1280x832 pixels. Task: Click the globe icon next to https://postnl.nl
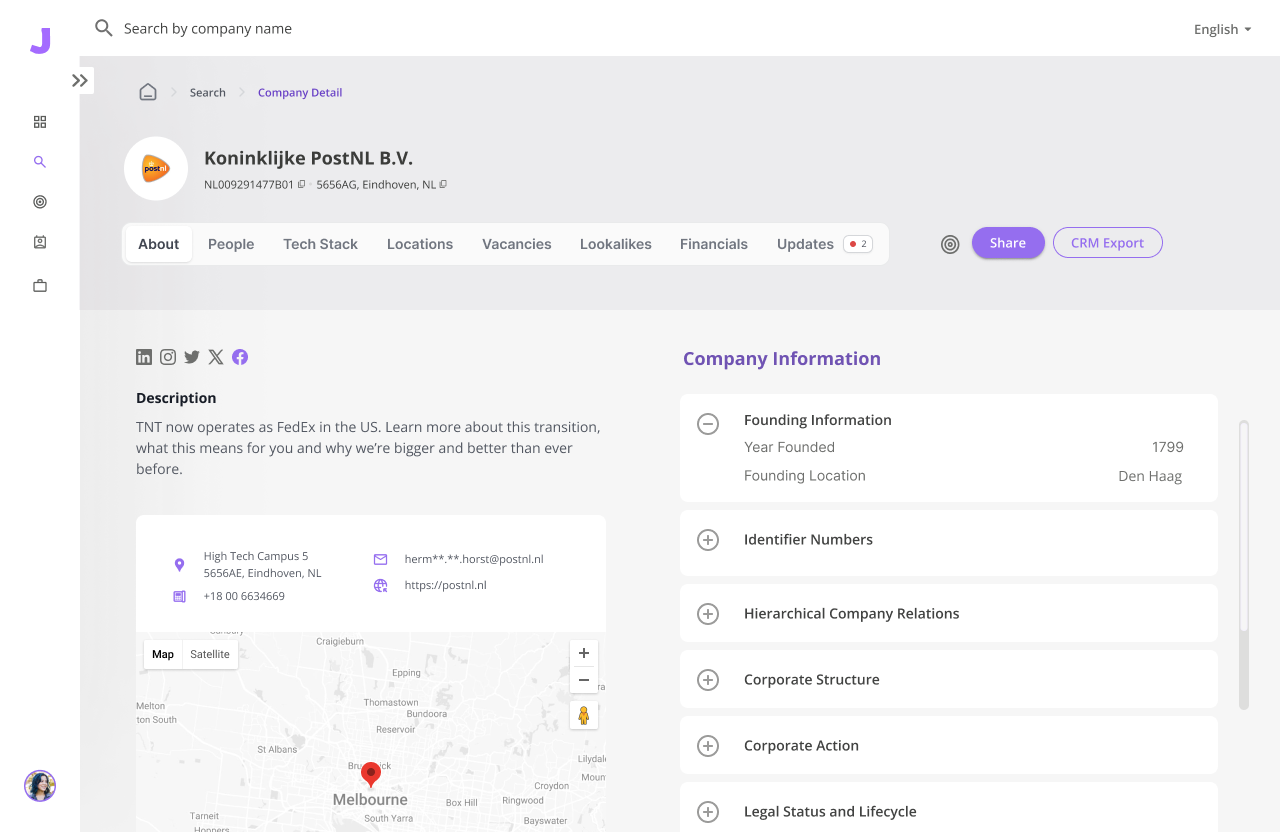[x=381, y=586]
